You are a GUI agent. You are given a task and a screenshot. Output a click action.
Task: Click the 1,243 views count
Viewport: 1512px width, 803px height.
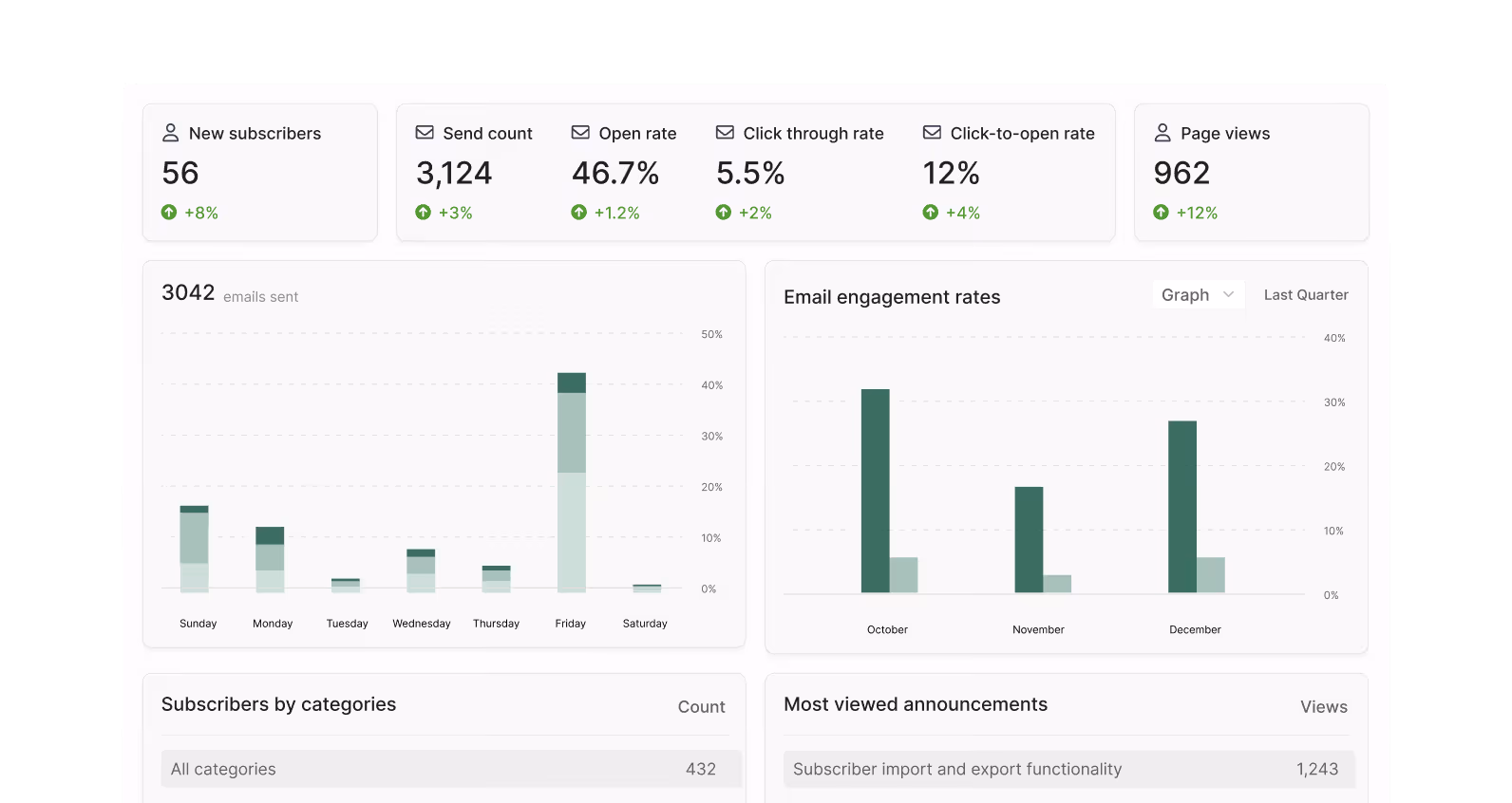pyautogui.click(x=1317, y=769)
